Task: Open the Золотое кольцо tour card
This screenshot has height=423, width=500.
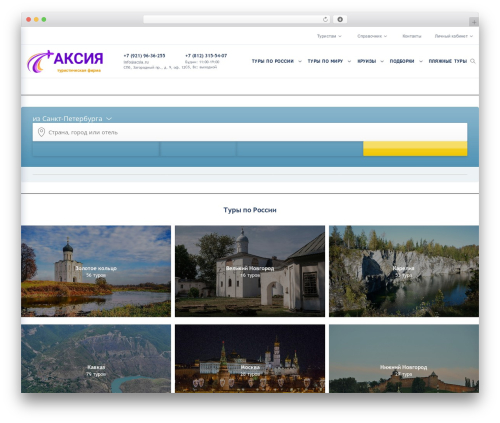Action: (x=96, y=271)
